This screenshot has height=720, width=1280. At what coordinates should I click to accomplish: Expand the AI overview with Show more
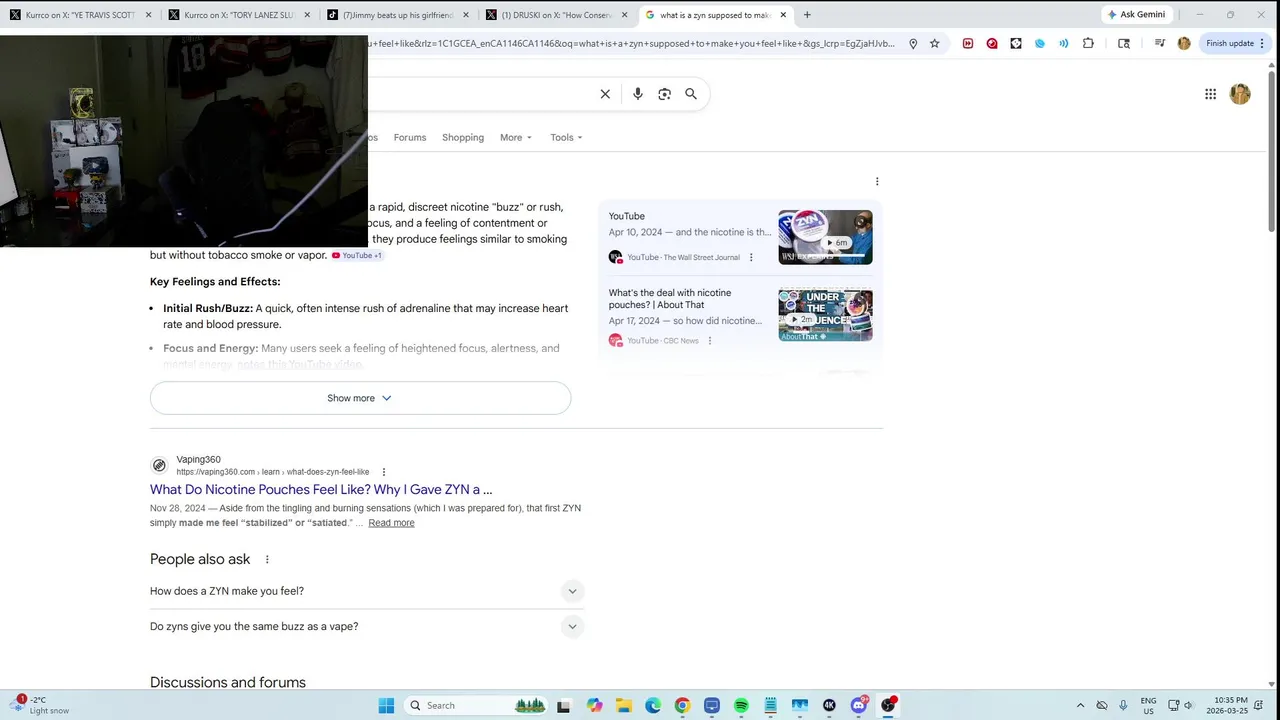coord(360,398)
